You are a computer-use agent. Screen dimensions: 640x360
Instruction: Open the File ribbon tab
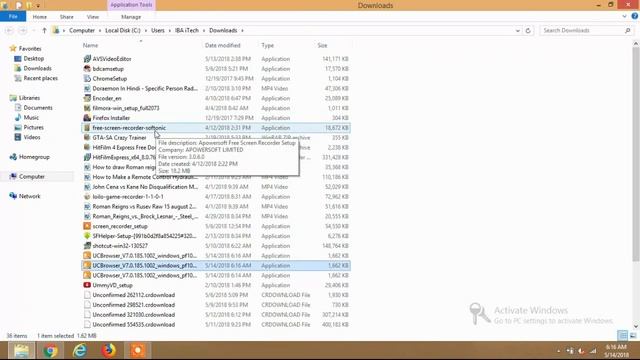tap(13, 17)
